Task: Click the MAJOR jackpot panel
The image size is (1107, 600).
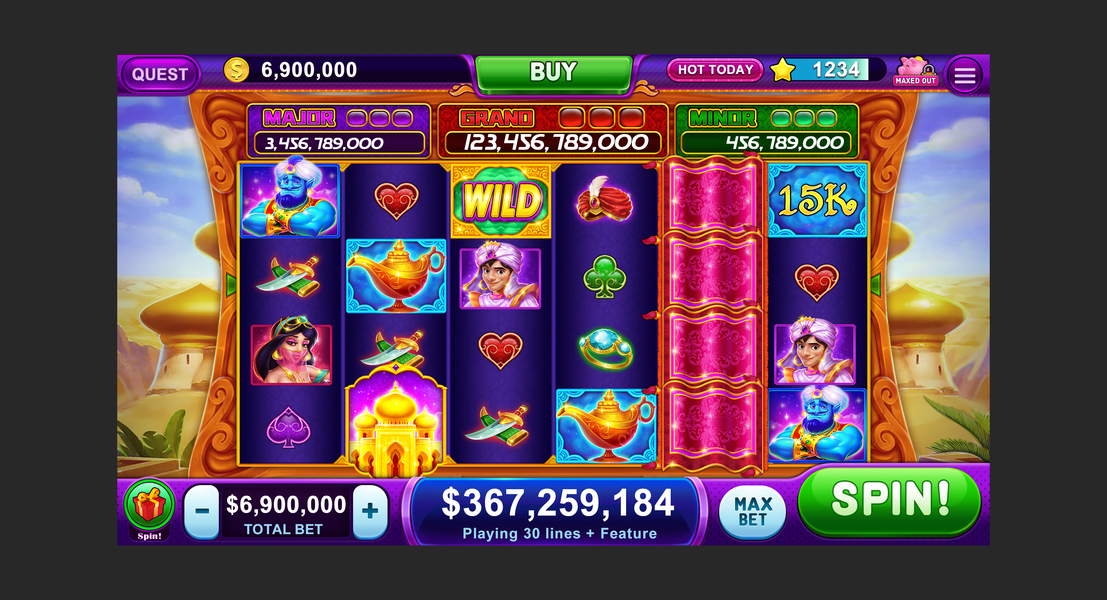Action: (x=339, y=131)
